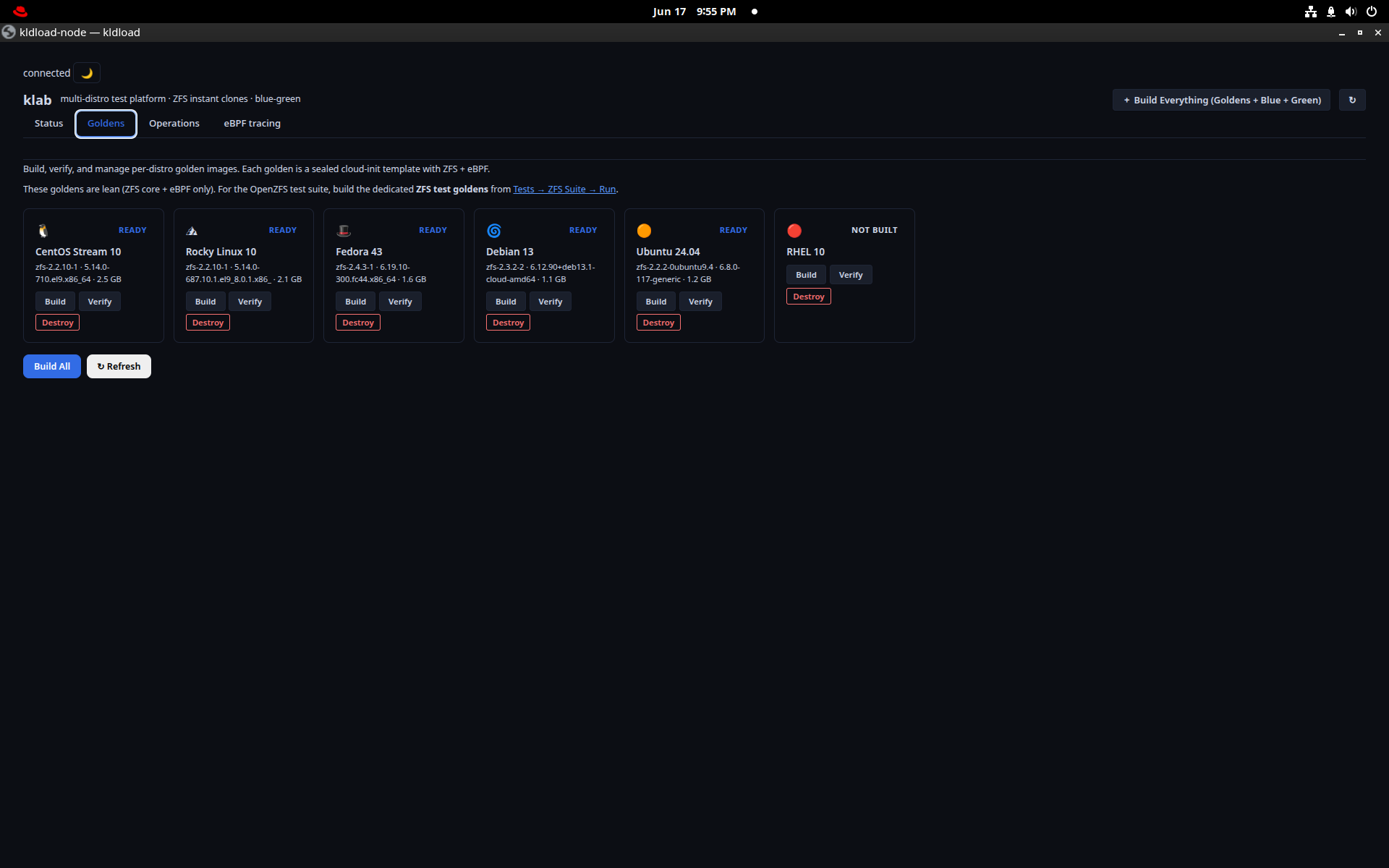
Task: Select the Goldens tab
Action: click(x=106, y=124)
